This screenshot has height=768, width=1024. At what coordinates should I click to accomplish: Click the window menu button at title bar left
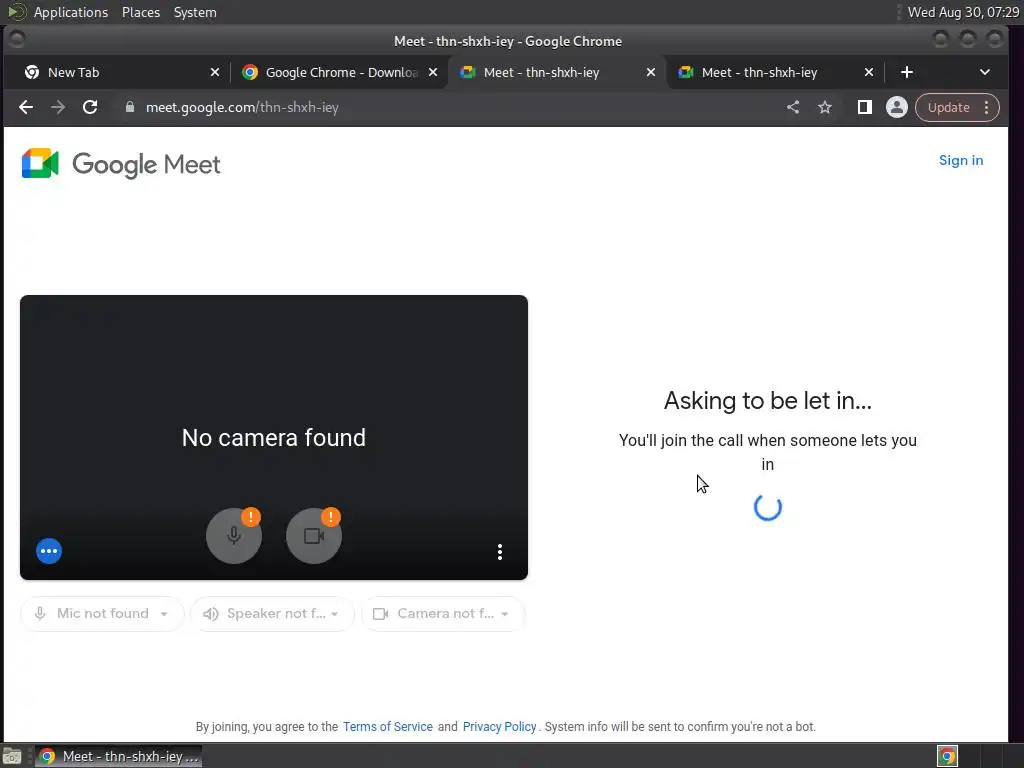17,40
